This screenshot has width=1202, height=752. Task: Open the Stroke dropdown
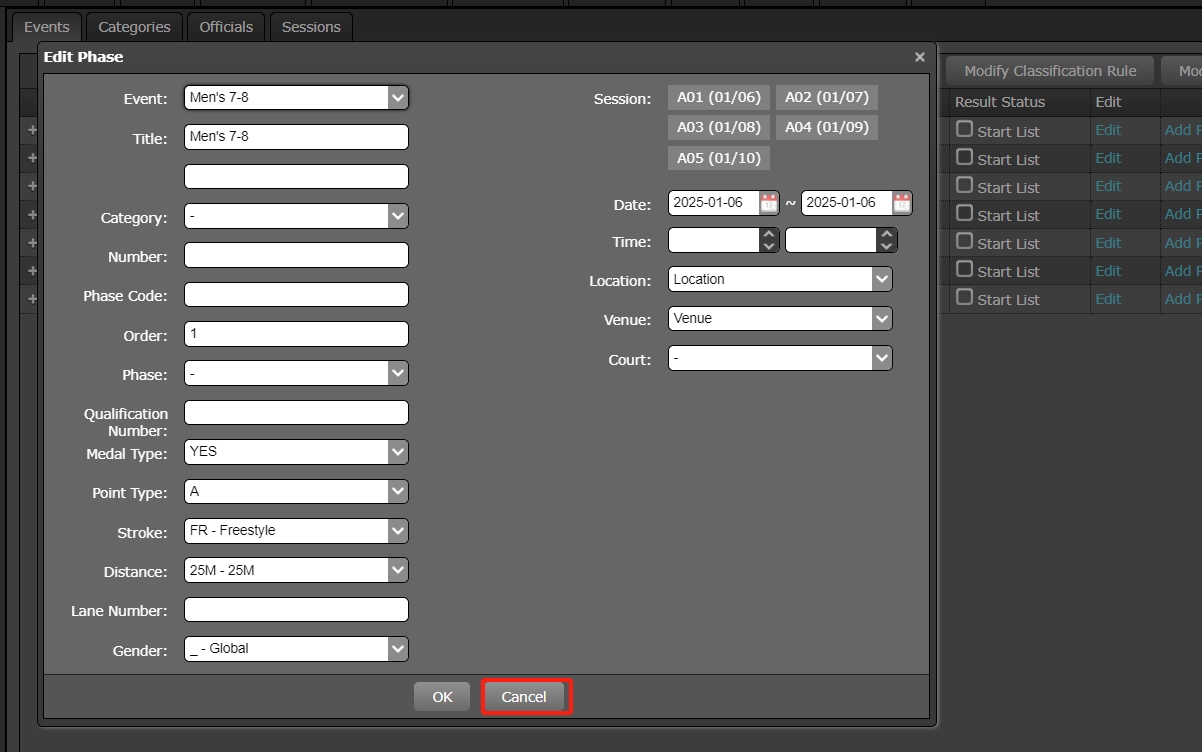coord(397,530)
